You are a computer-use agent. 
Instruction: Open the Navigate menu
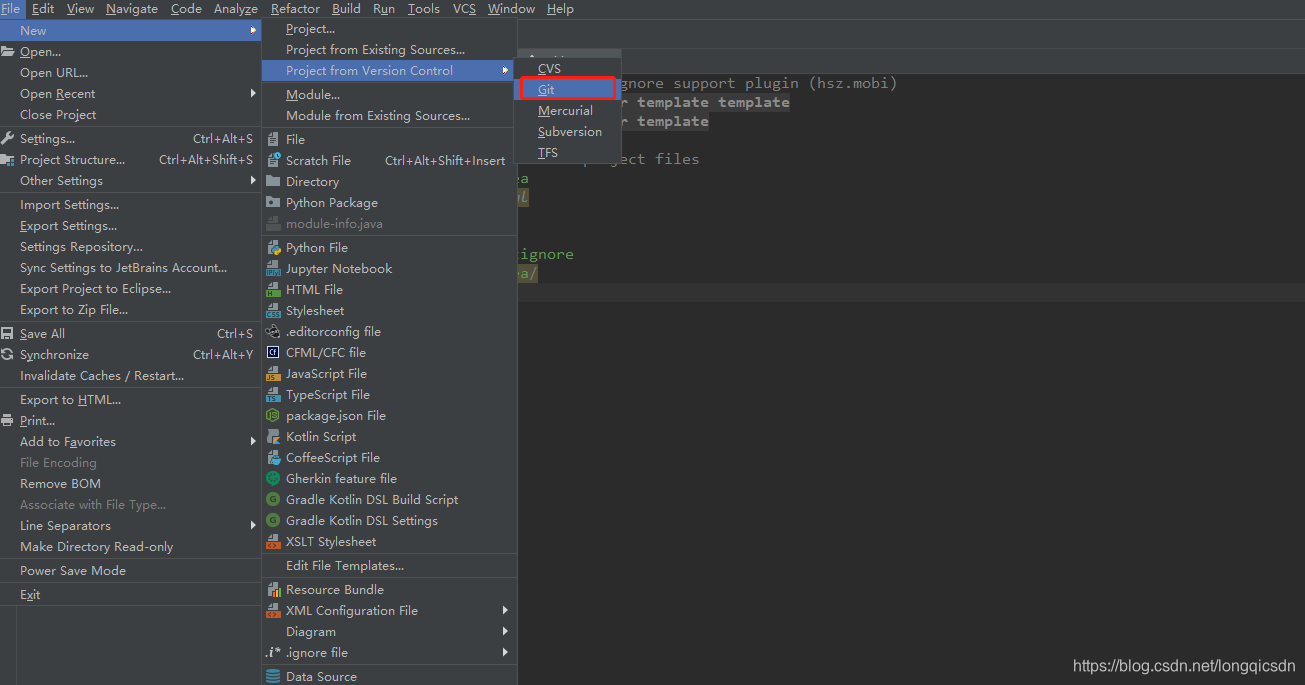point(131,9)
